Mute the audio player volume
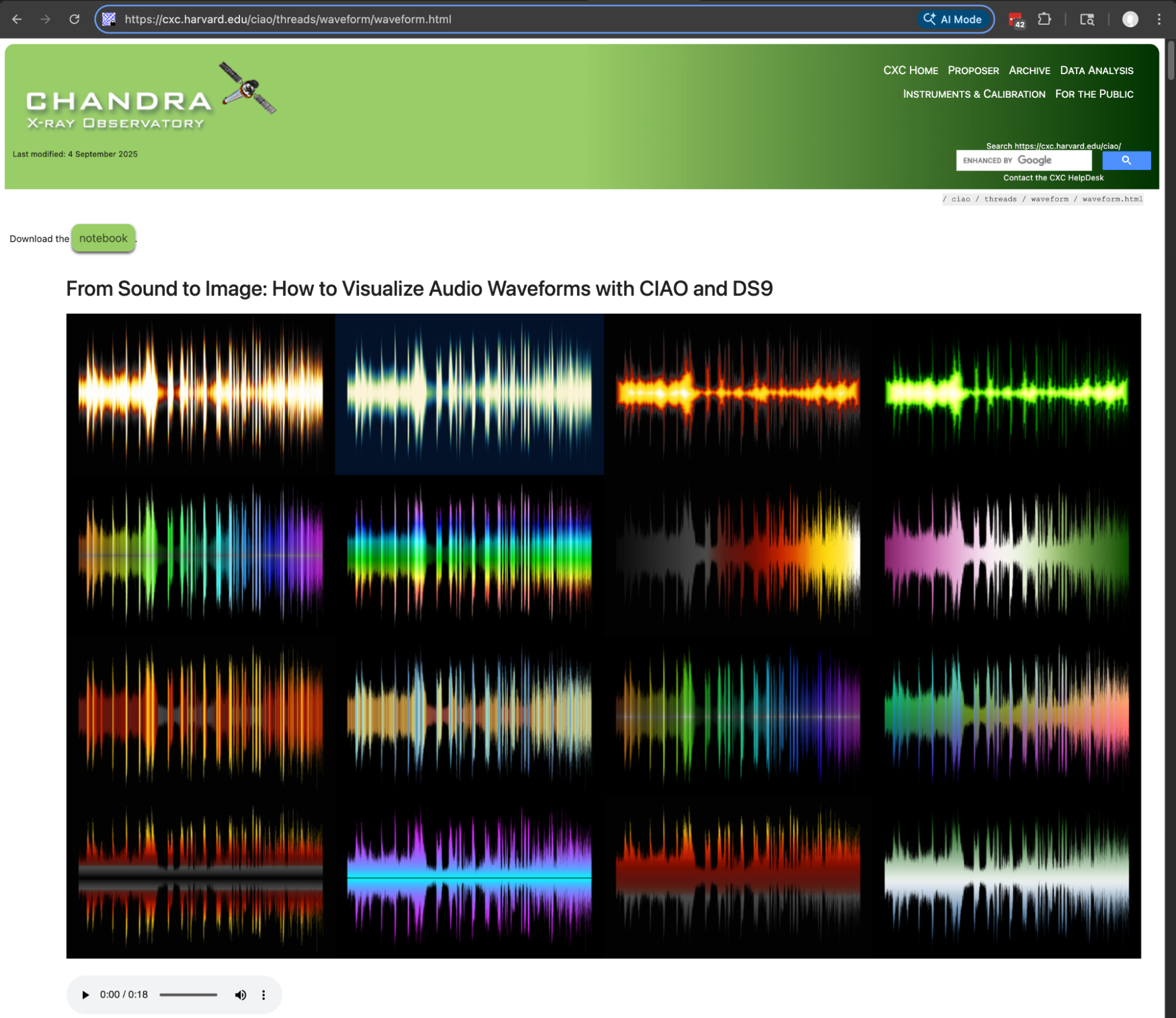The width and height of the screenshot is (1176, 1018). (x=240, y=994)
